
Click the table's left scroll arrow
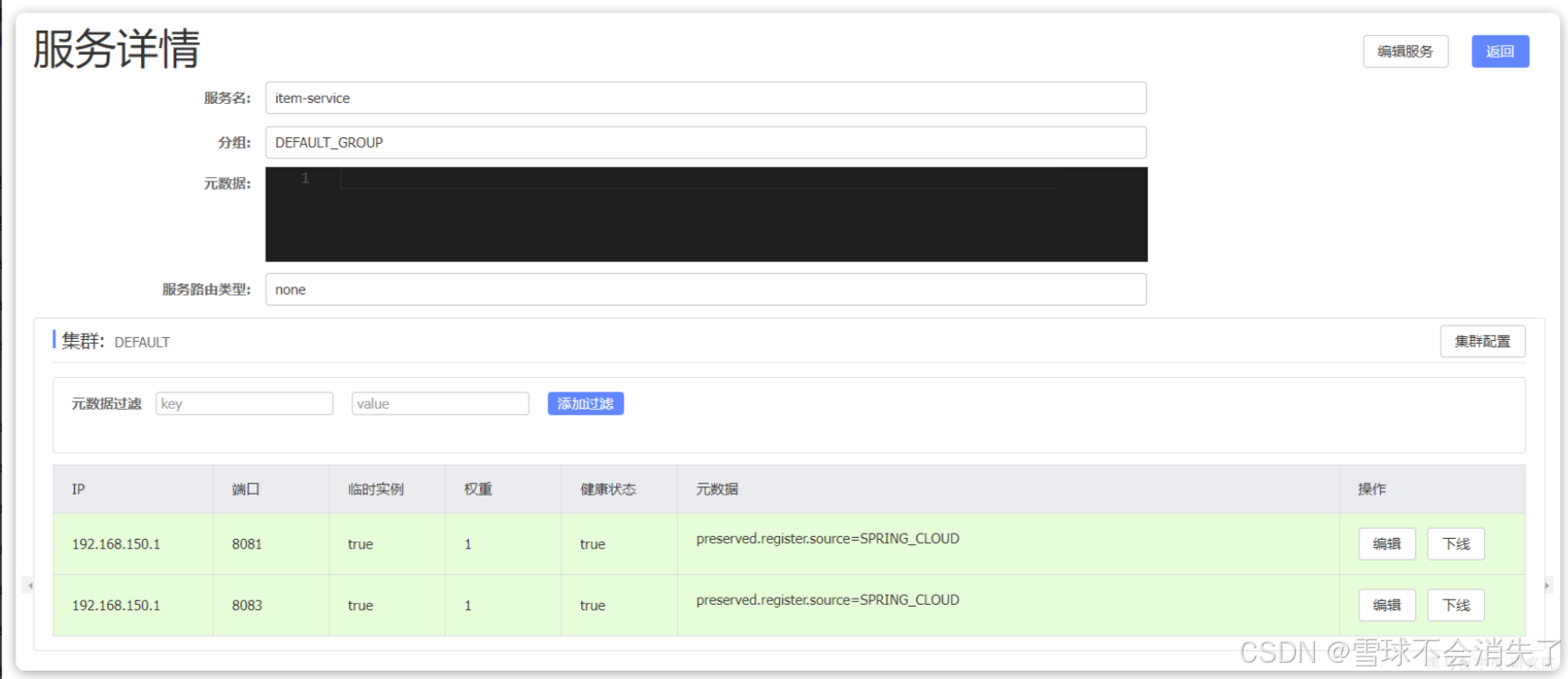[30, 586]
